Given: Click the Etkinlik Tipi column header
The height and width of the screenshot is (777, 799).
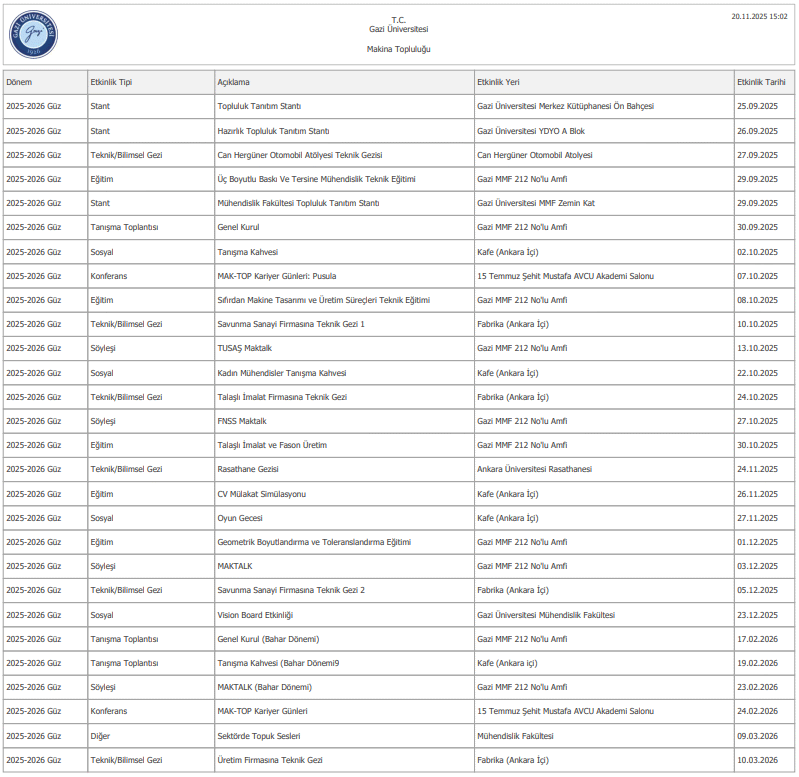Looking at the screenshot, I should point(111,82).
